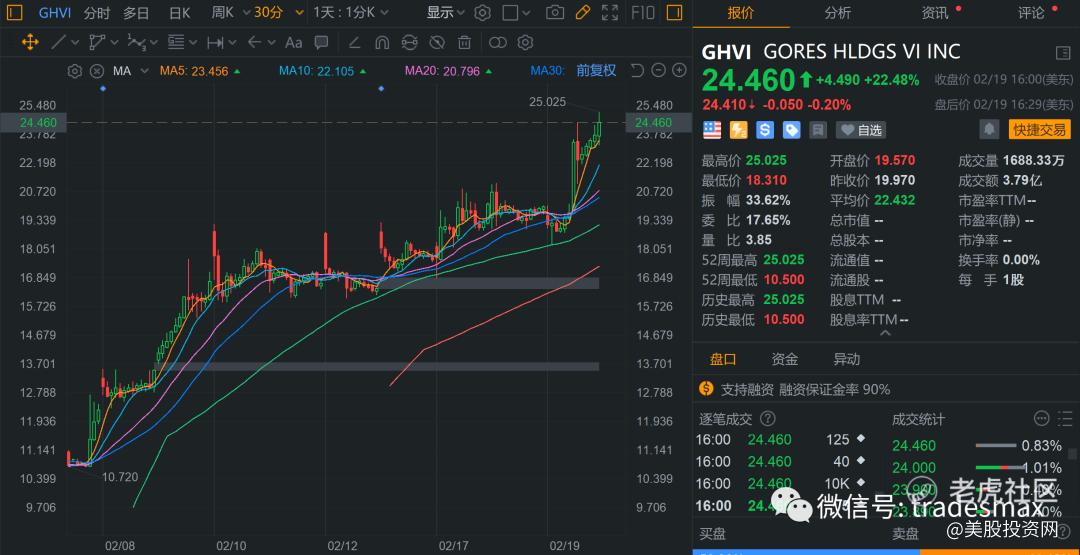Expand the 显示 display dropdown

click(445, 12)
